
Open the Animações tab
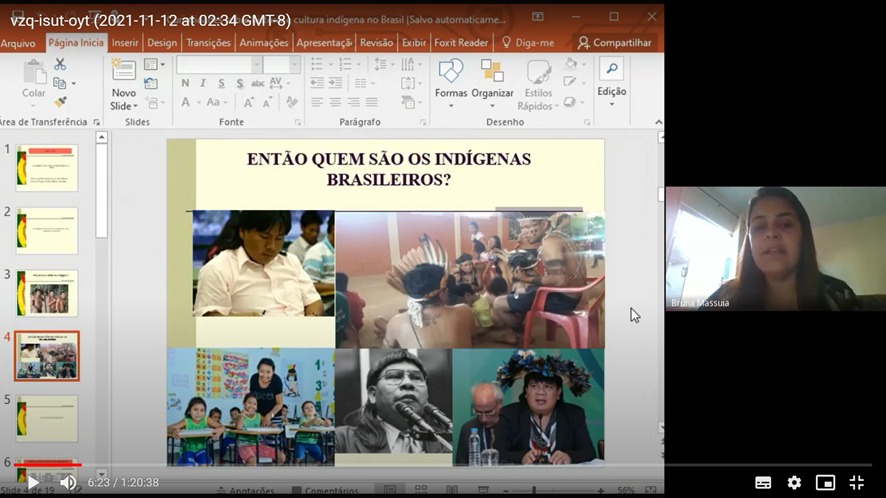point(263,42)
